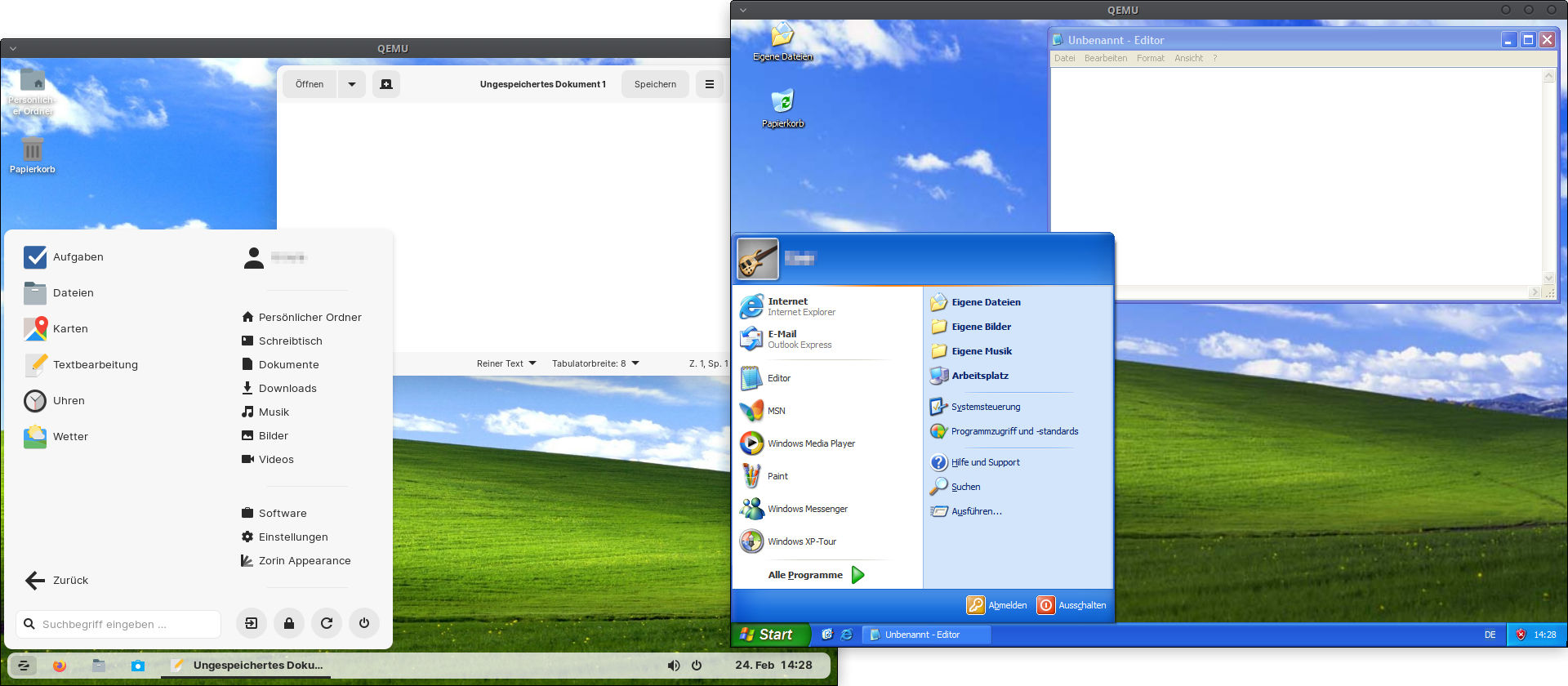
Task: Focus the Suchbegriff eingeben search field
Action: pyautogui.click(x=118, y=624)
